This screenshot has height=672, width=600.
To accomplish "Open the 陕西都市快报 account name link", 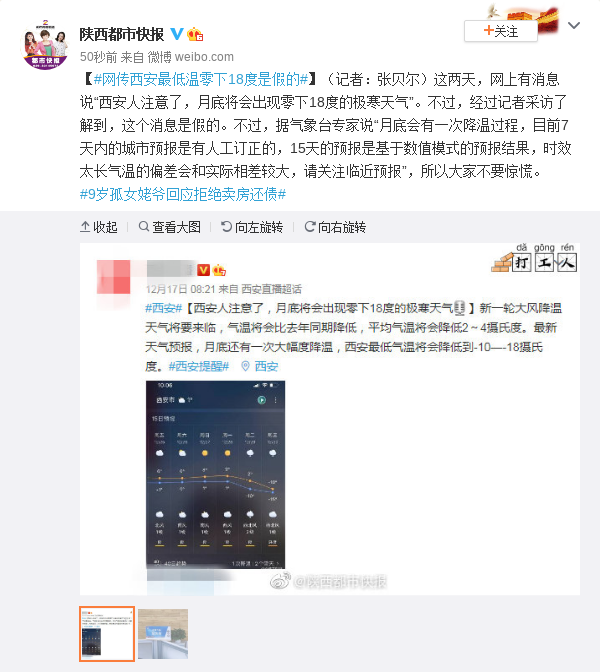I will coord(122,34).
